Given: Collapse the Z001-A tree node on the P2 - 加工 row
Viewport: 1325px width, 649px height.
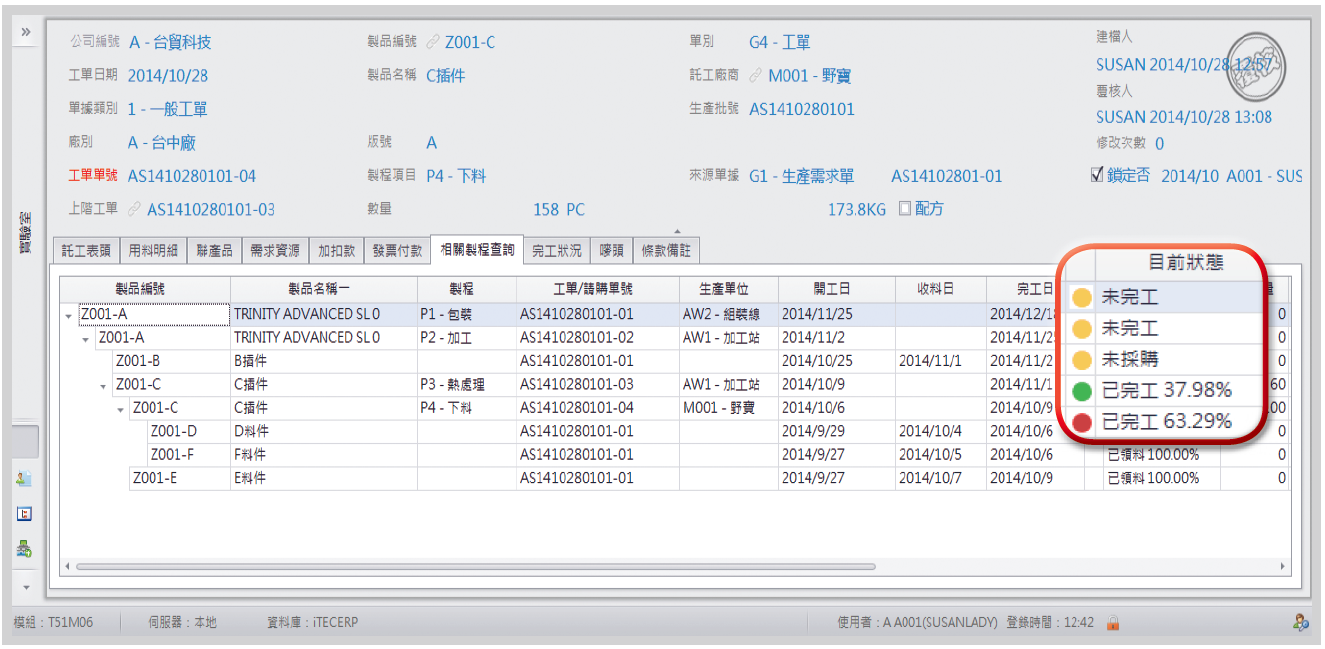Looking at the screenshot, I should [85, 339].
